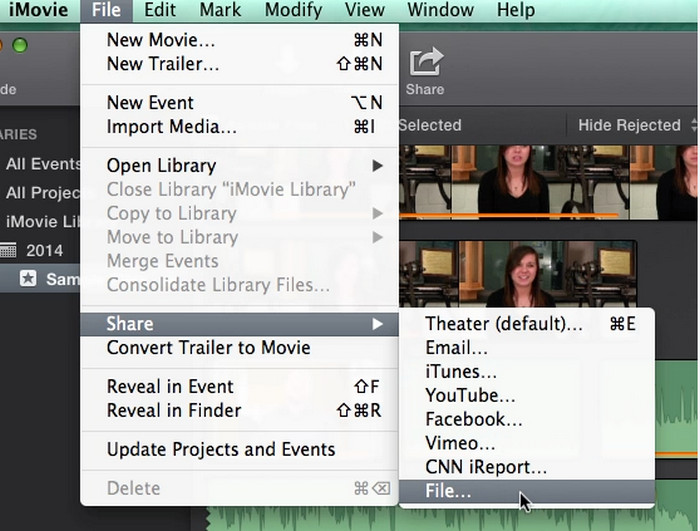Choose File… from the Share submenu
Image resolution: width=700 pixels, height=531 pixels.
click(x=448, y=491)
